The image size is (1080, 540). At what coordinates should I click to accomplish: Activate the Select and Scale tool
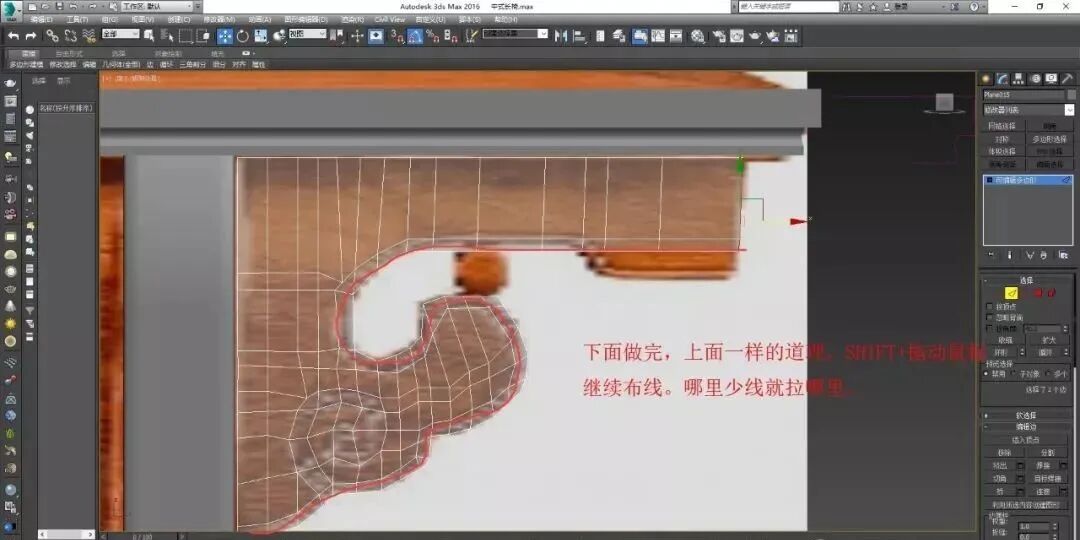point(261,36)
